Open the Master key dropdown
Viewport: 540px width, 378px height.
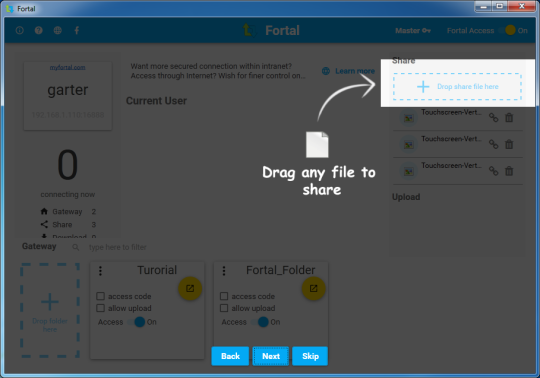click(413, 31)
